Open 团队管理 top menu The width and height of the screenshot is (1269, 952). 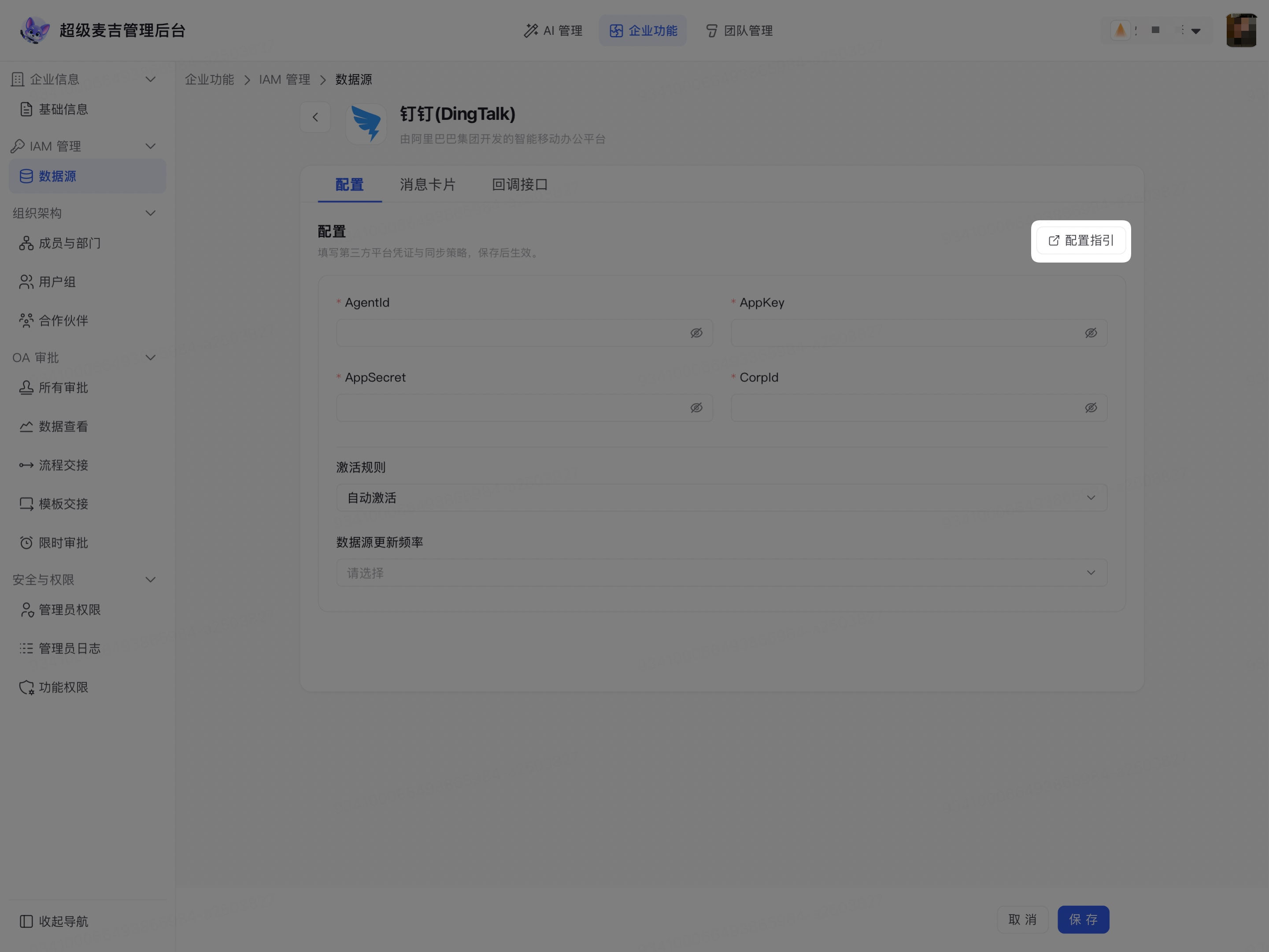(739, 30)
